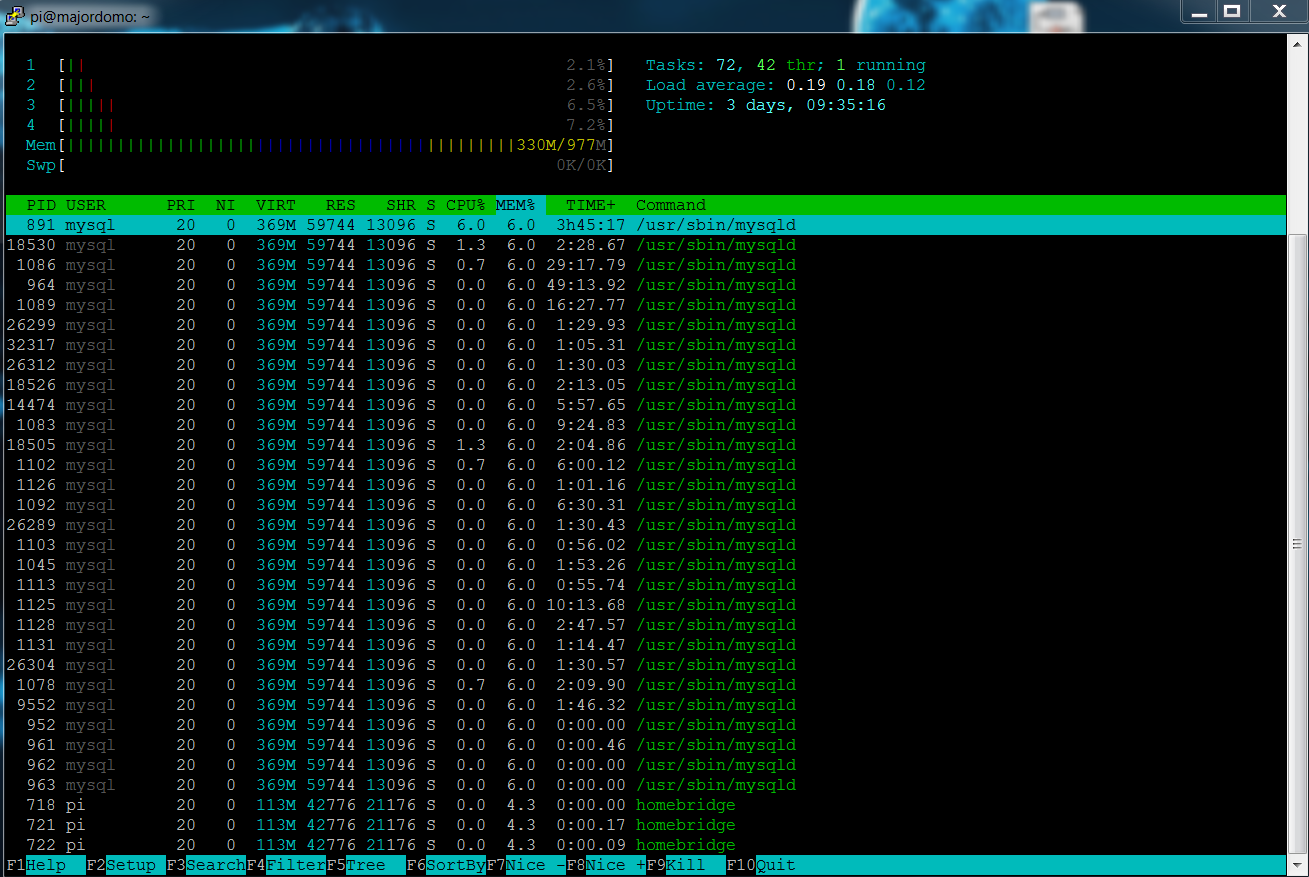Select the process row with PID 9552
The image size is (1309, 877).
point(645,705)
